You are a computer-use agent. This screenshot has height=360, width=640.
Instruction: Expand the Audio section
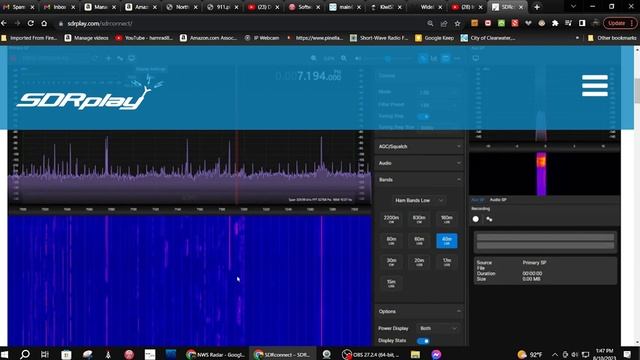click(419, 163)
